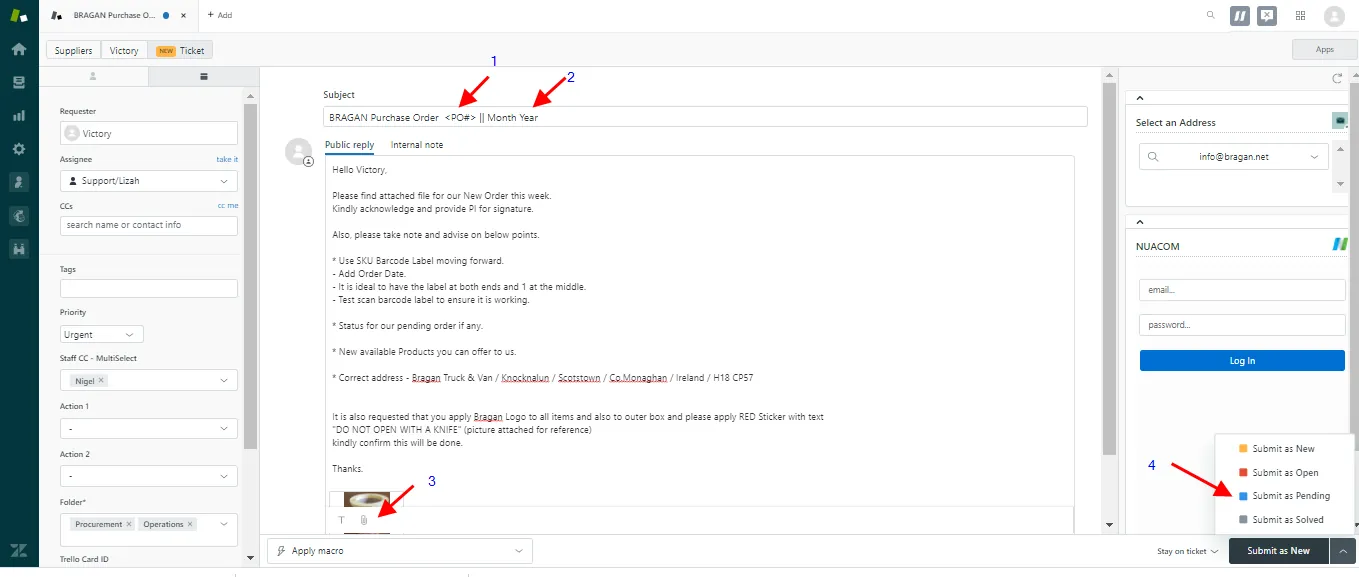Screen dimensions: 1359x577
Task: Click the Apps button
Action: 1324,49
